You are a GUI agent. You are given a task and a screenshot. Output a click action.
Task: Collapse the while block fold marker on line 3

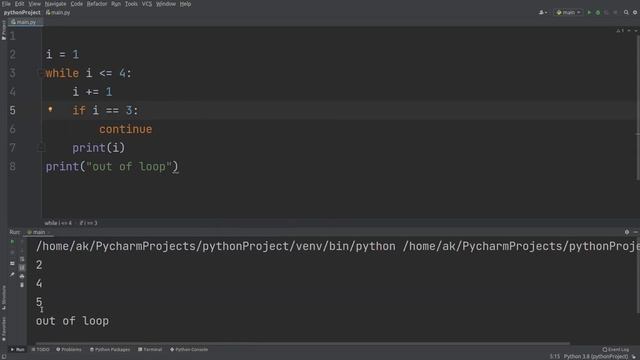[x=40, y=73]
